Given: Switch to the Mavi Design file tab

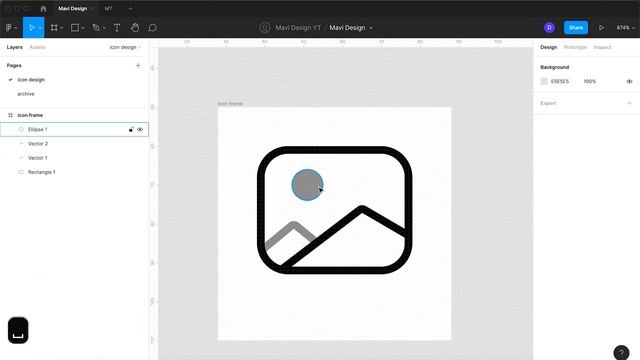Looking at the screenshot, I should tap(72, 9).
